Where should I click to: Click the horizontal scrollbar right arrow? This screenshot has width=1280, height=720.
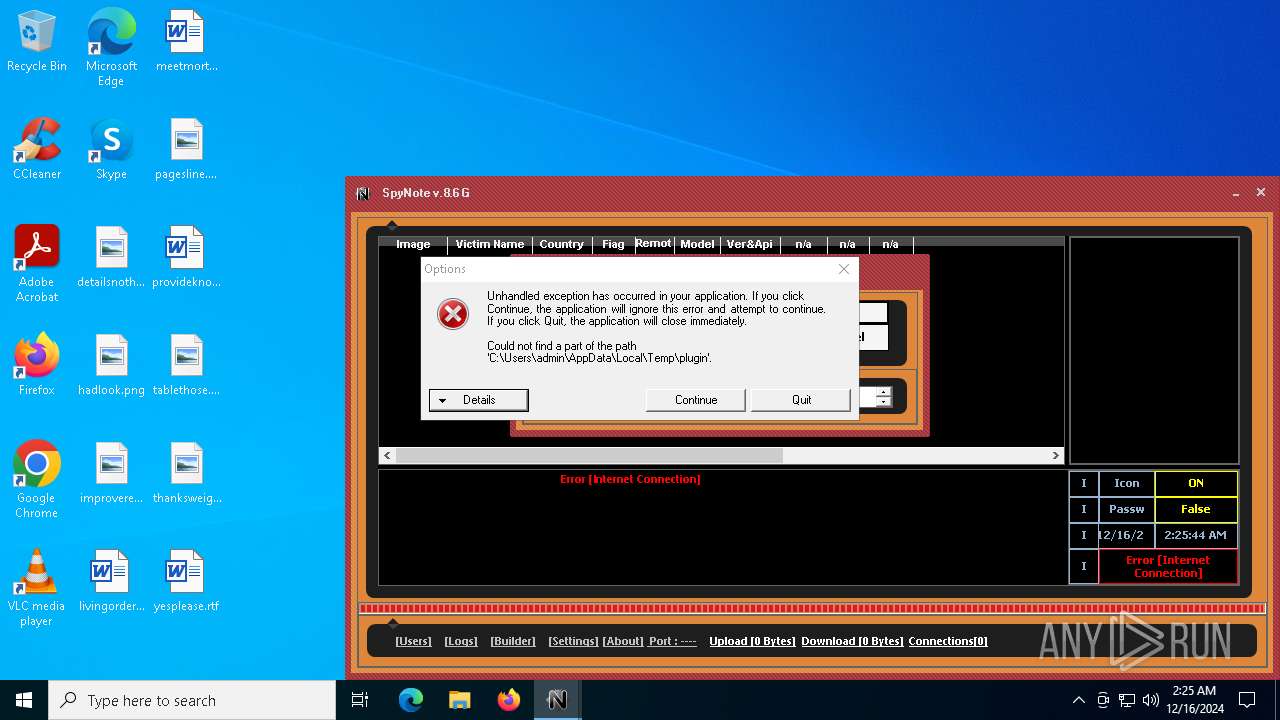click(x=1055, y=455)
